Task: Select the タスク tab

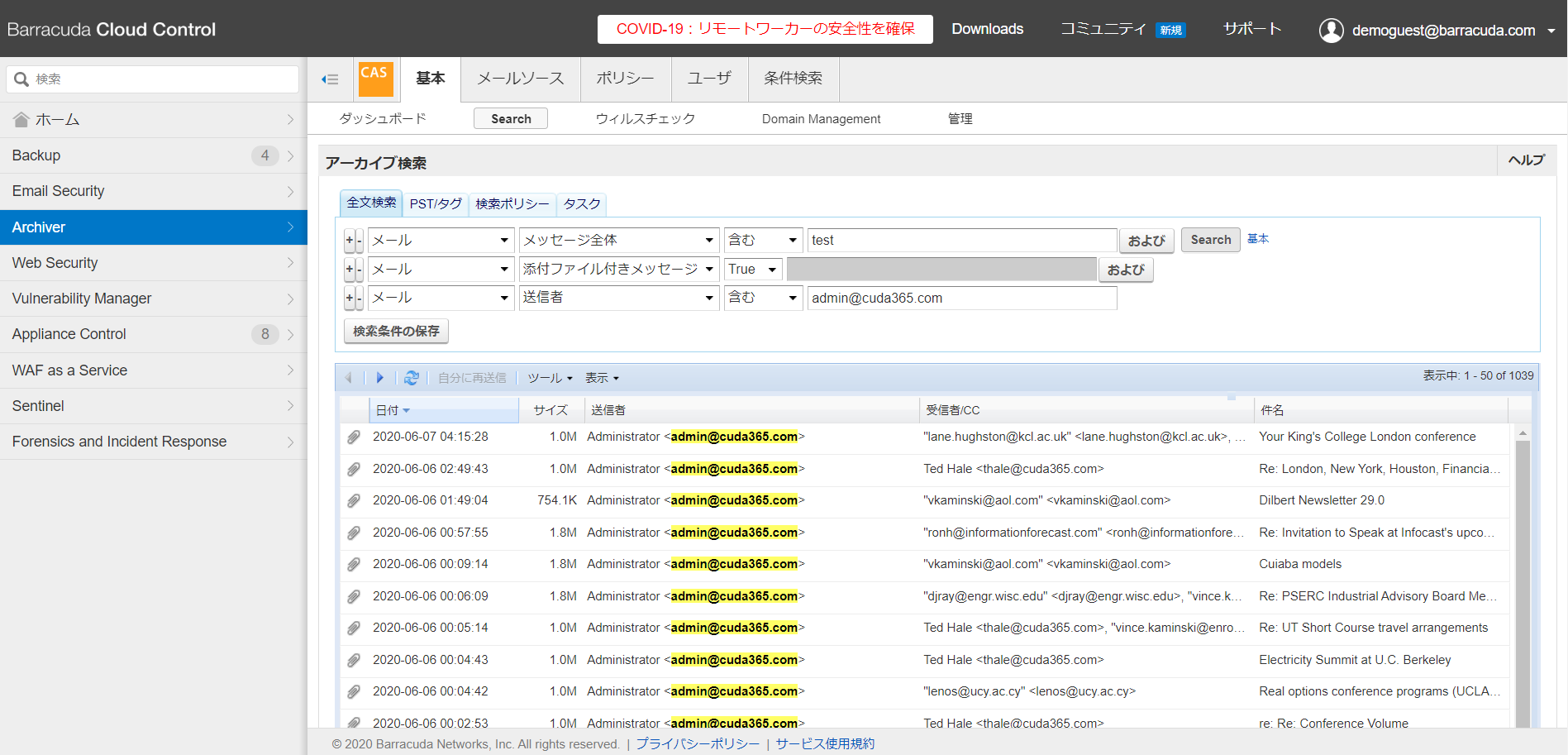Action: point(582,203)
